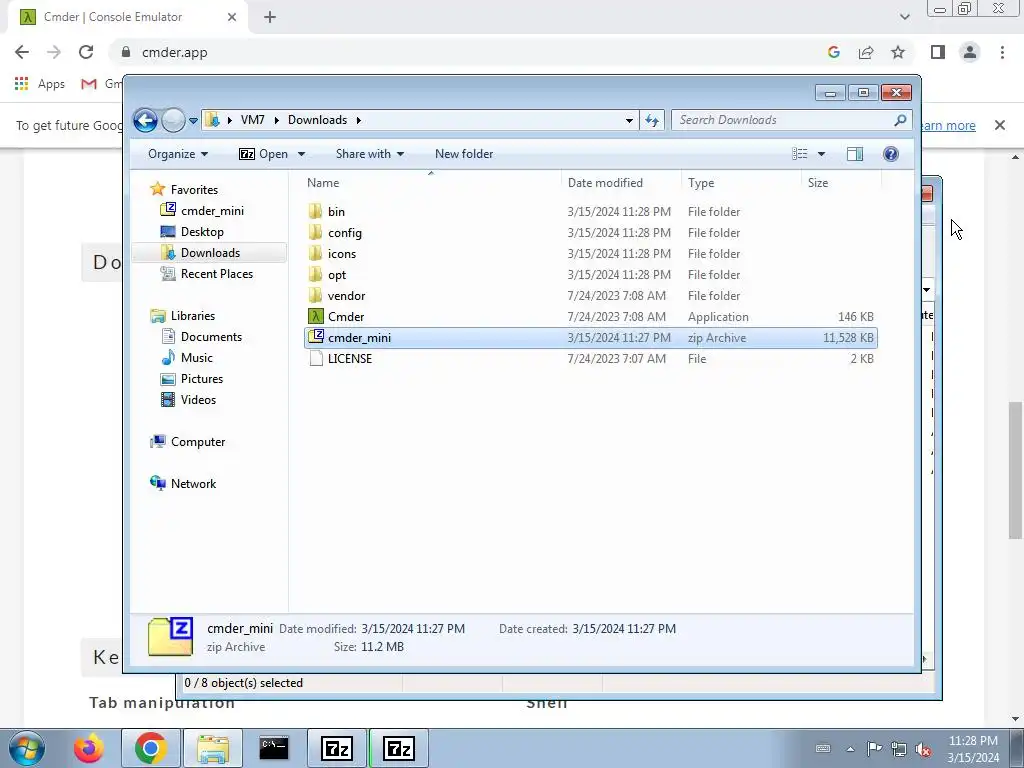This screenshot has height=768, width=1024.
Task: Toggle the preview pane icon
Action: point(855,154)
